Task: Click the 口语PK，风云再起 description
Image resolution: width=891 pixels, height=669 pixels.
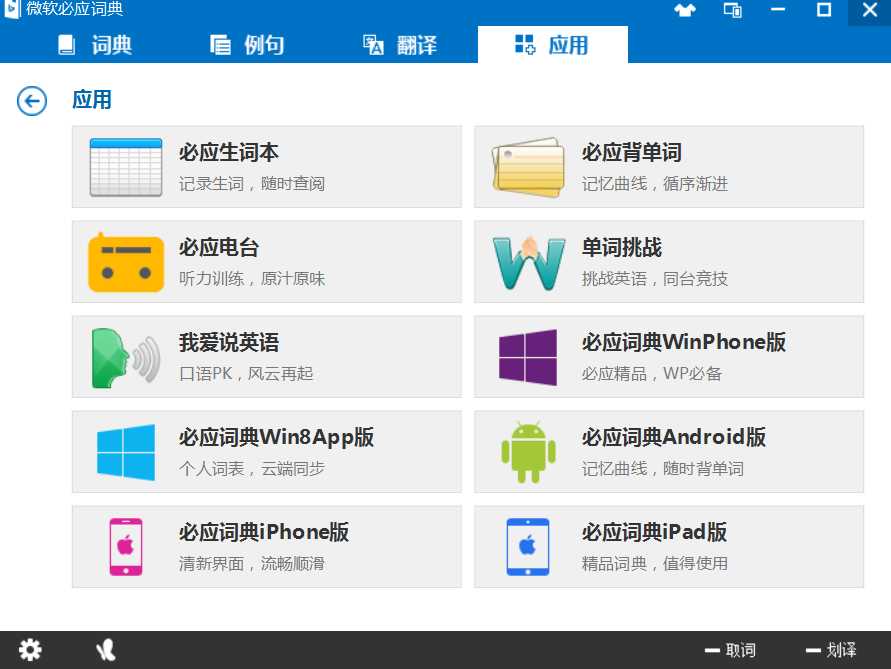Action: pos(246,373)
